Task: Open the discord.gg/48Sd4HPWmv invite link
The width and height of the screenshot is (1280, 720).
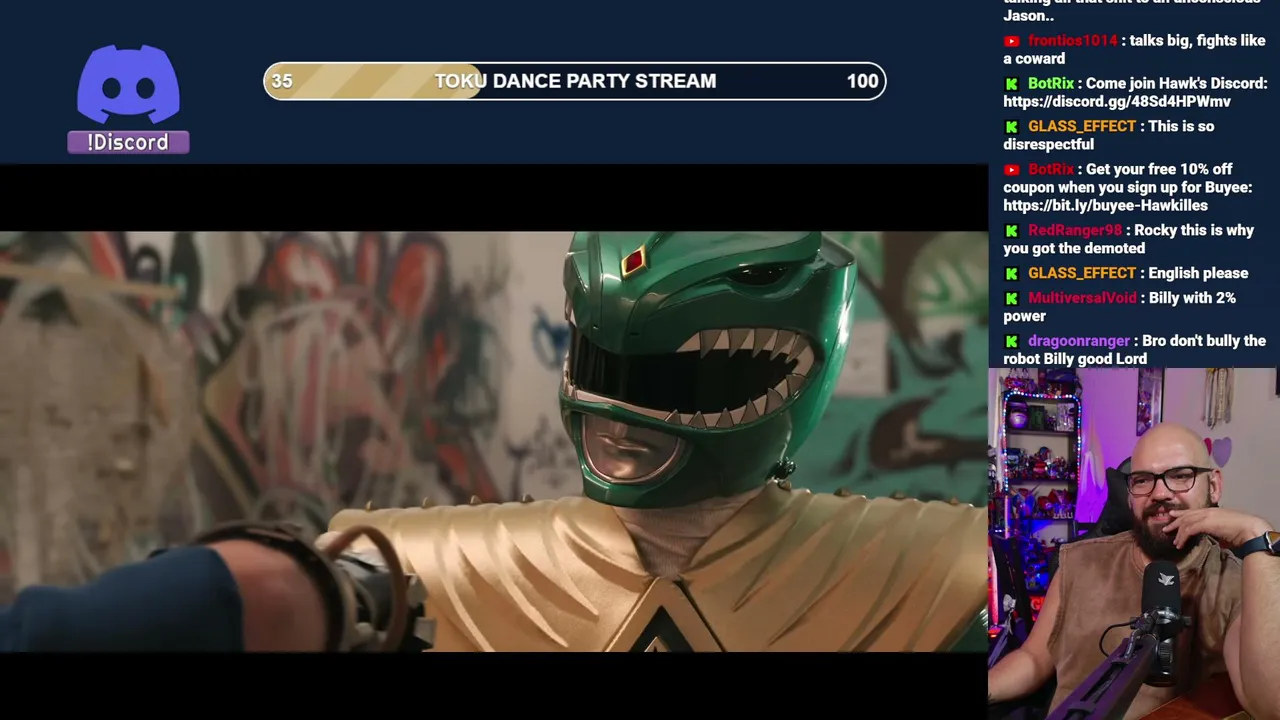Action: click(1117, 102)
